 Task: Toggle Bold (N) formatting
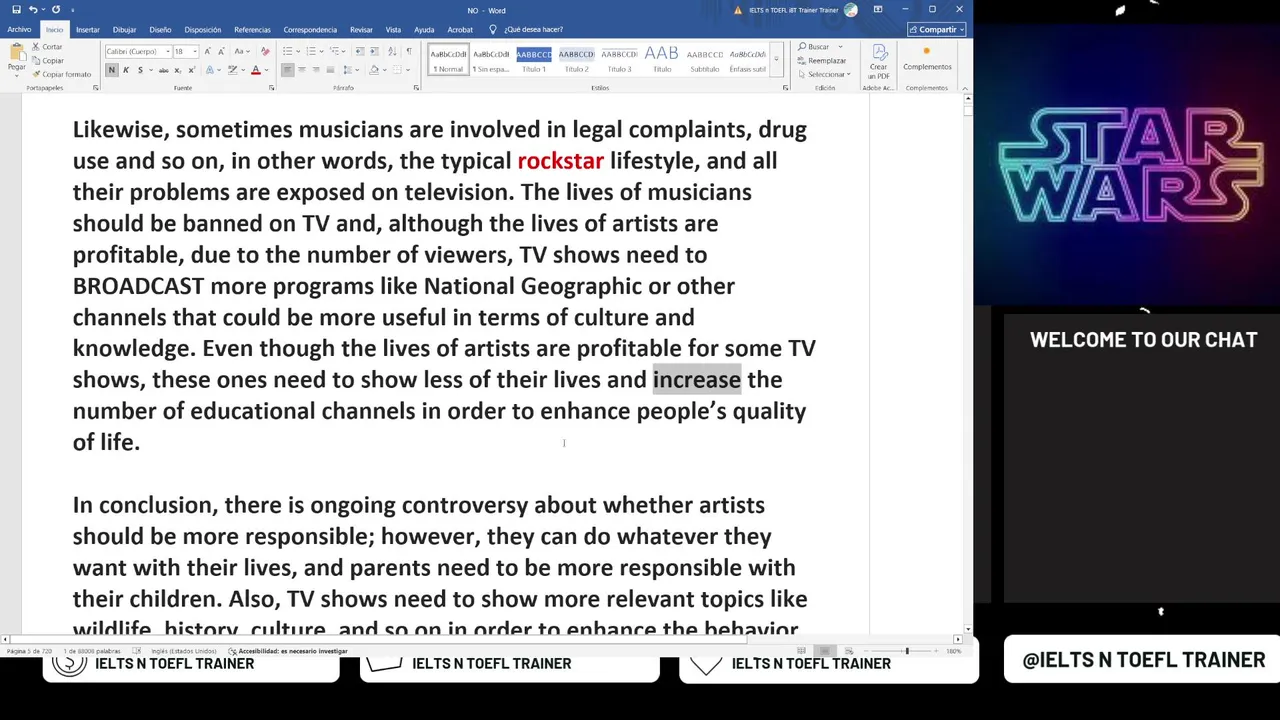(111, 70)
